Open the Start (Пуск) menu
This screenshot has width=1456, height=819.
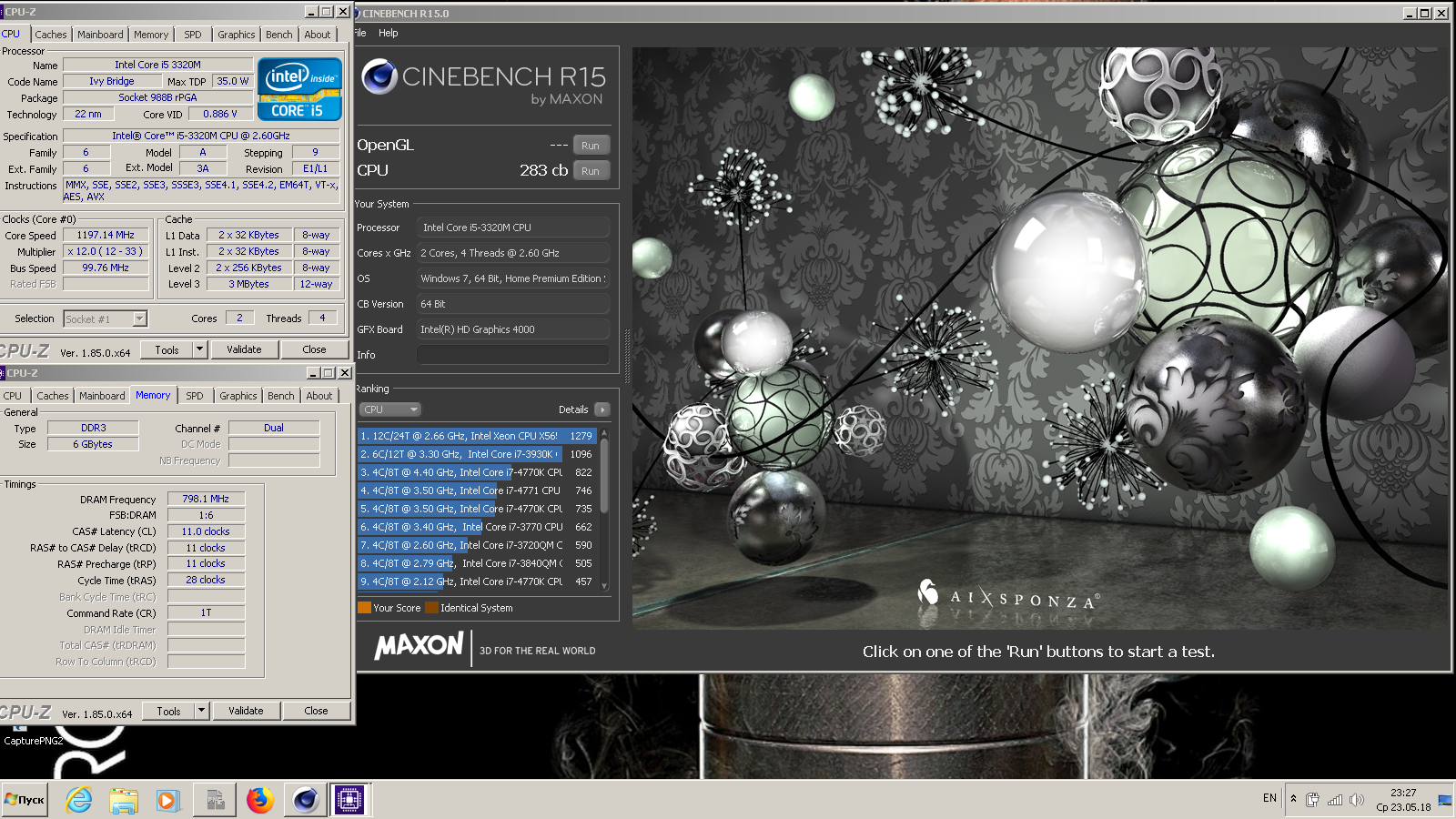click(x=25, y=800)
